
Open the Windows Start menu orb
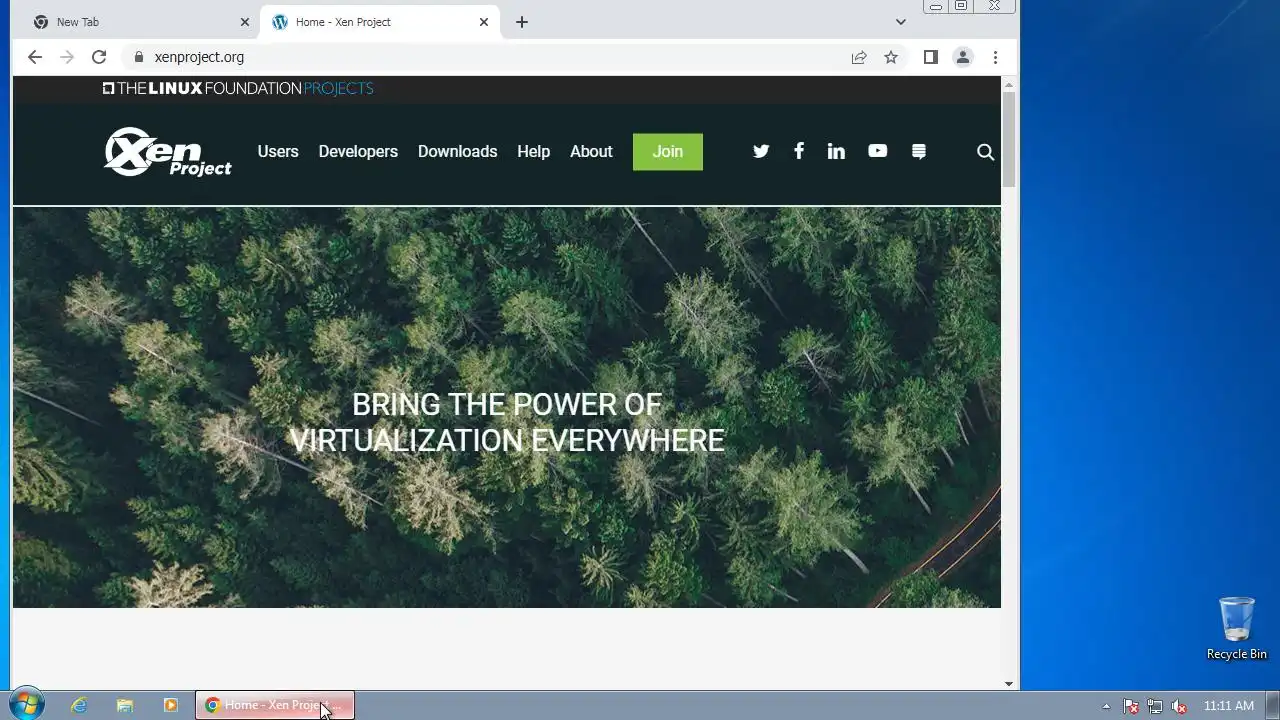tap(25, 704)
